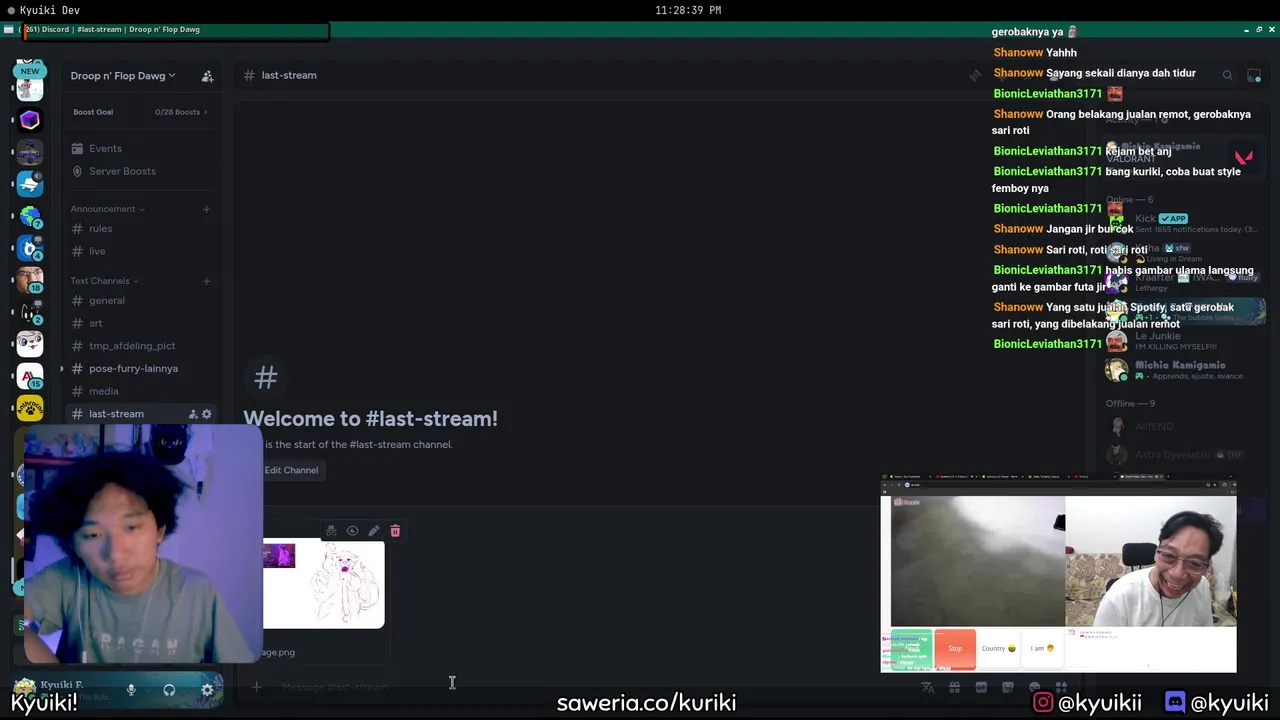
Task: Click the 11:28:39 PM clock
Action: 688,10
